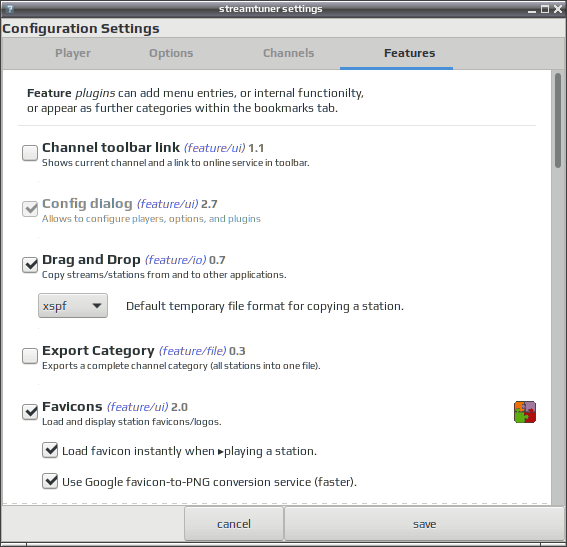Close the streamtuner settings window
This screenshot has width=567, height=547.
point(558,9)
